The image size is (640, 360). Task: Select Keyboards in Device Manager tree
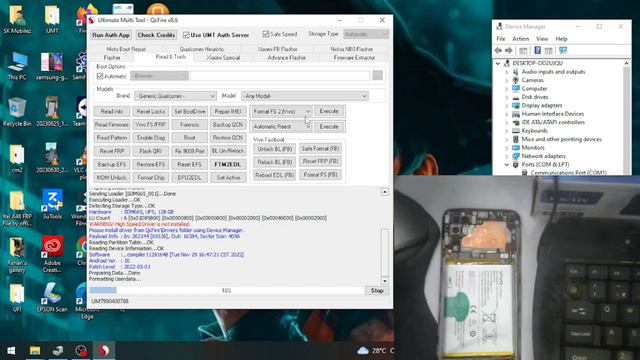click(x=534, y=131)
